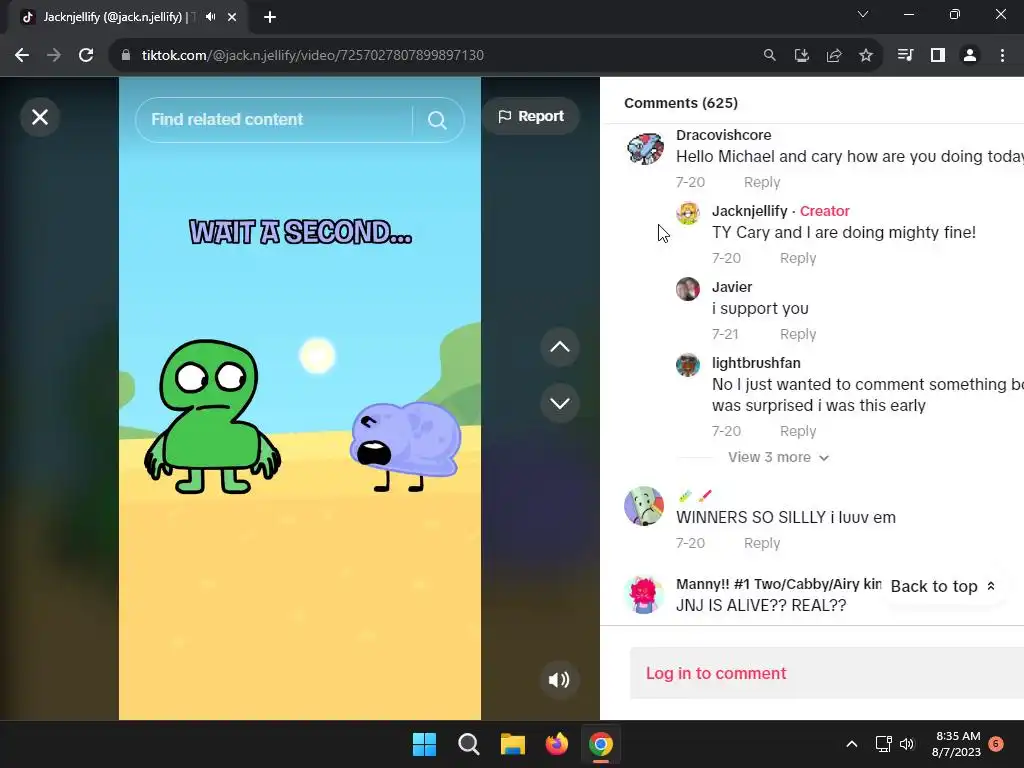Open Dracovishcore's username link
Screen dimensions: 1024x768
click(x=723, y=135)
